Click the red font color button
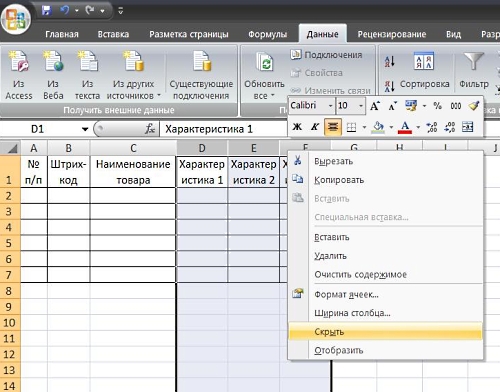The height and width of the screenshot is (392, 500). click(x=405, y=127)
